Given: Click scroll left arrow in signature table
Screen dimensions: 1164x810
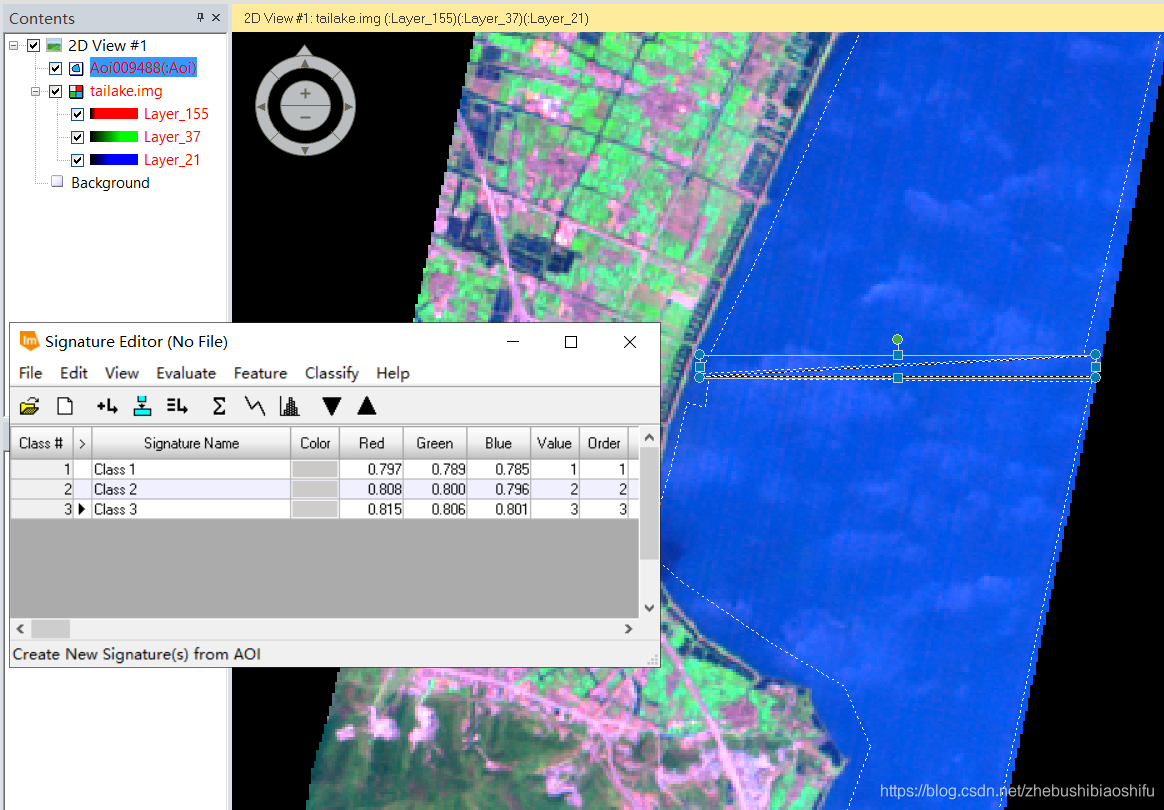Looking at the screenshot, I should coord(21,629).
